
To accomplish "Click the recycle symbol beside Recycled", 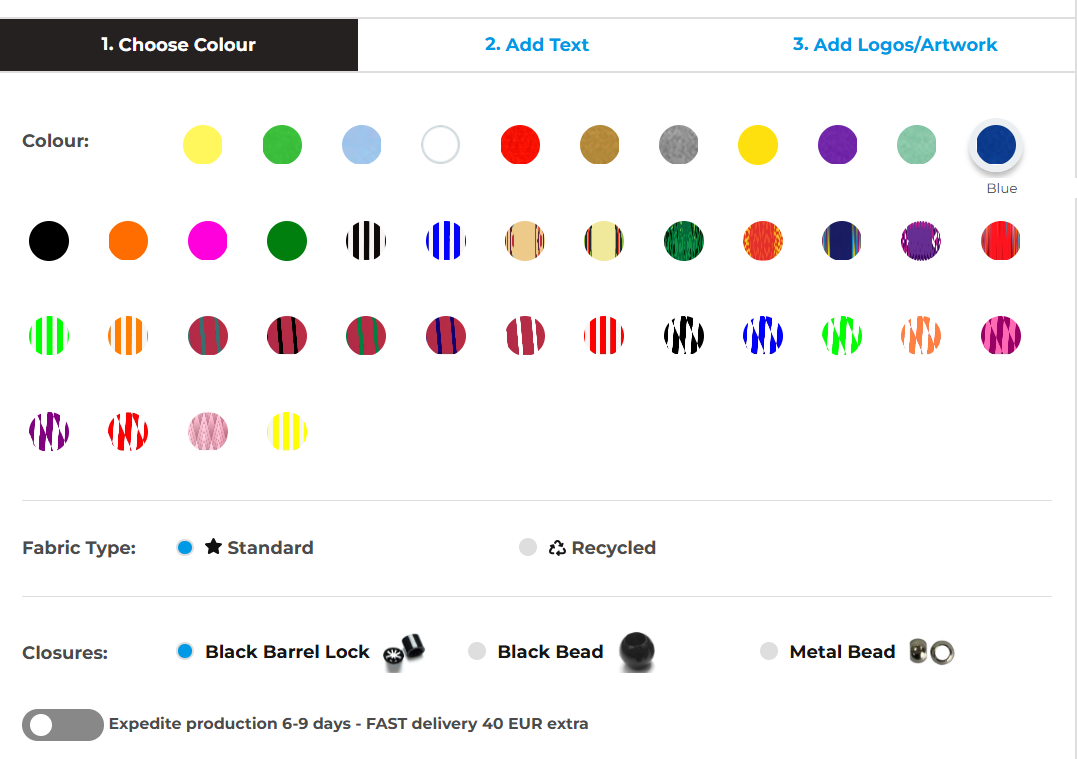I will 557,547.
